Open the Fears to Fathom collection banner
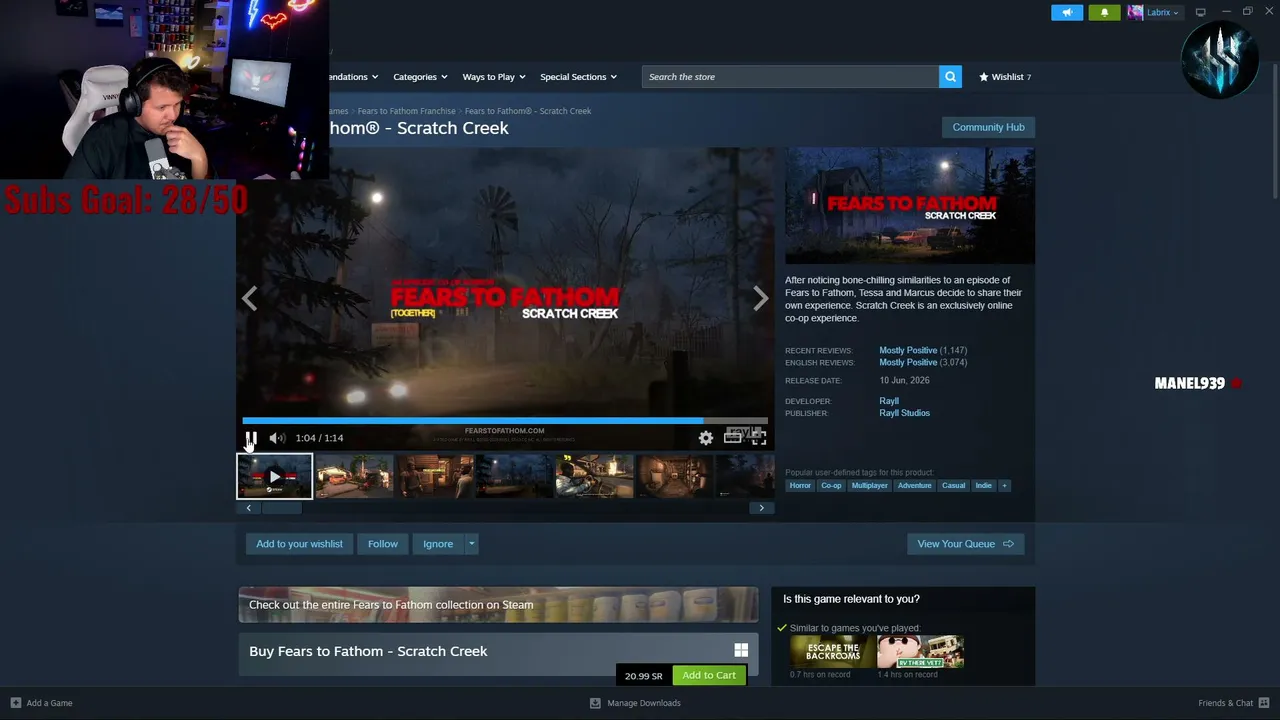 point(498,605)
